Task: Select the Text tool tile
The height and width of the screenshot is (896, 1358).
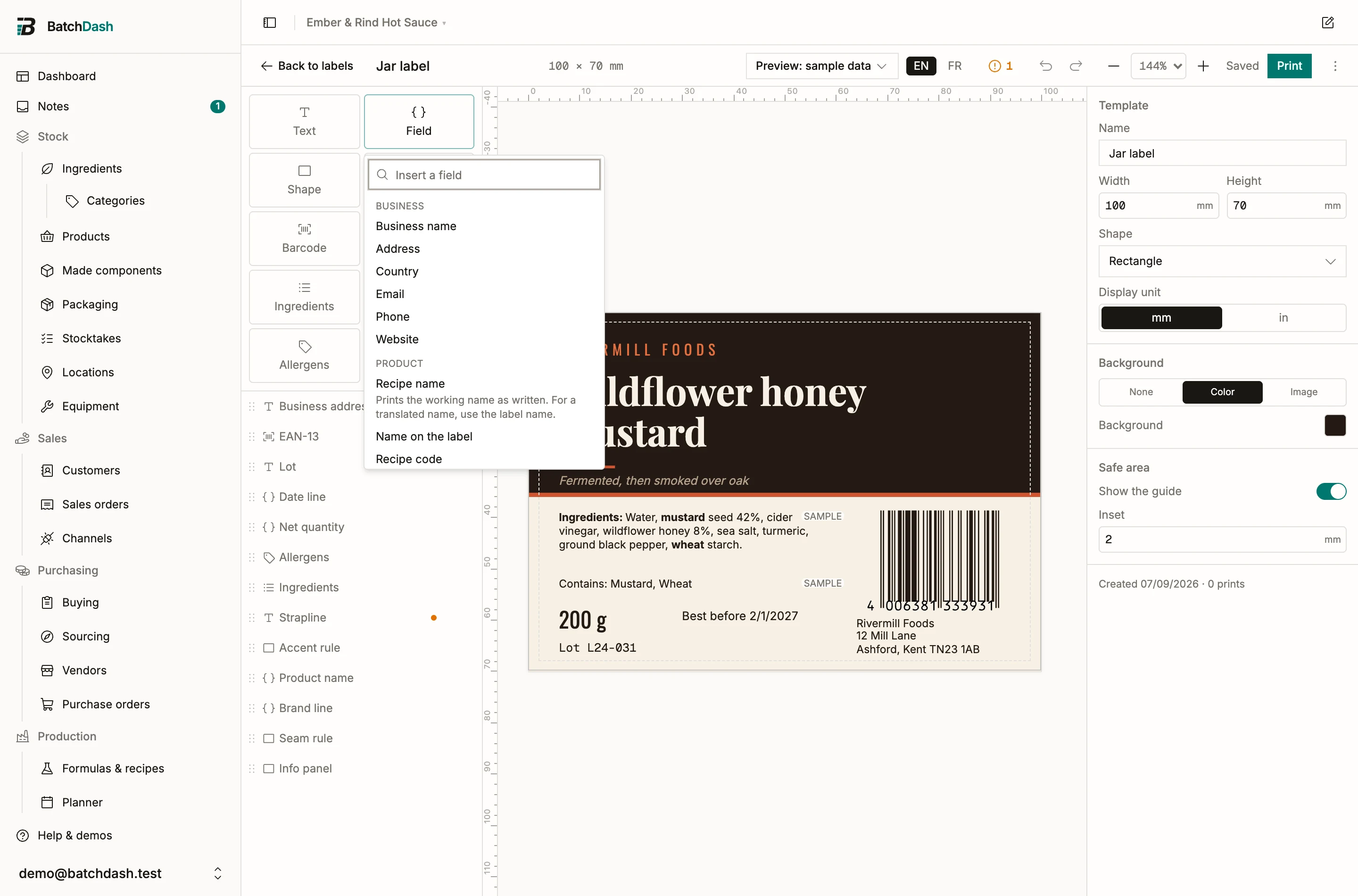Action: pos(305,121)
